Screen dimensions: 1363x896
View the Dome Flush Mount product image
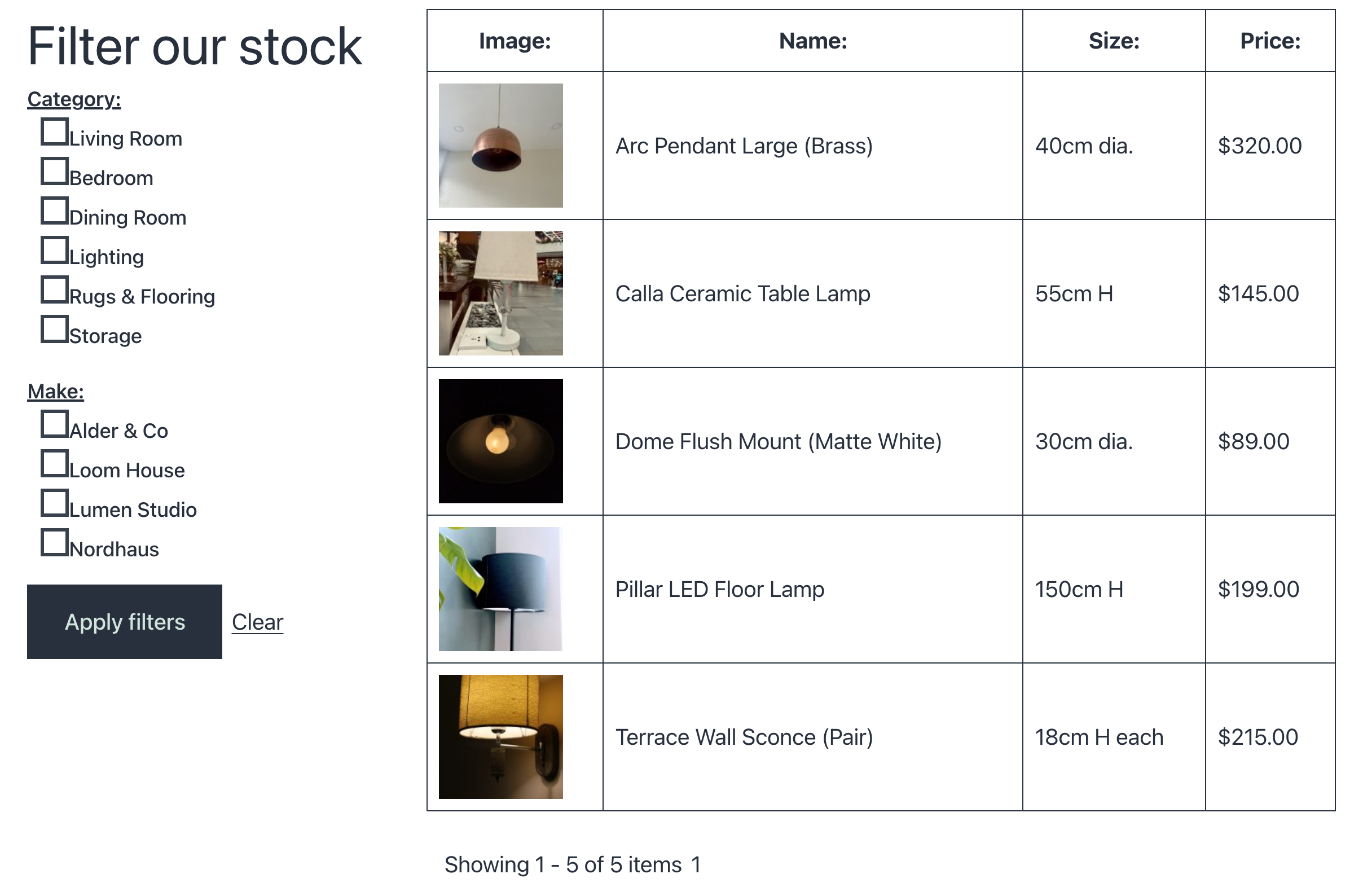click(501, 441)
